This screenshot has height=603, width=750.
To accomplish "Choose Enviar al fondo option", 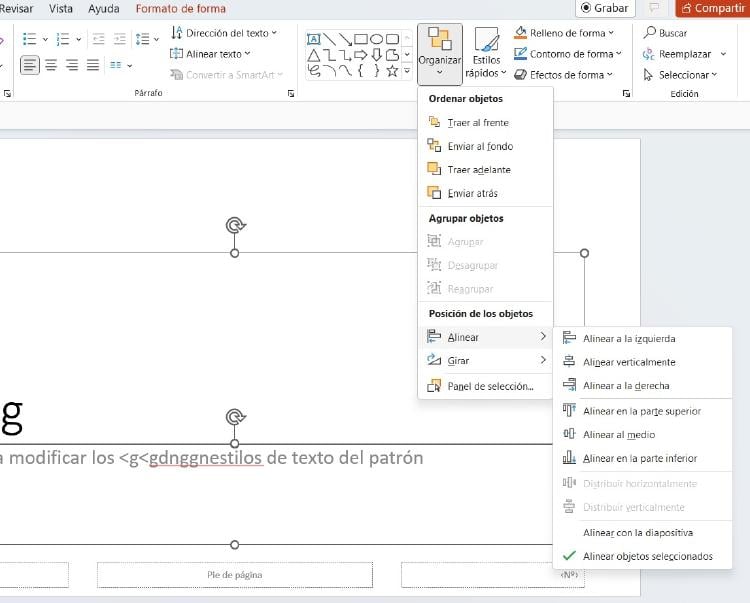I will point(480,146).
